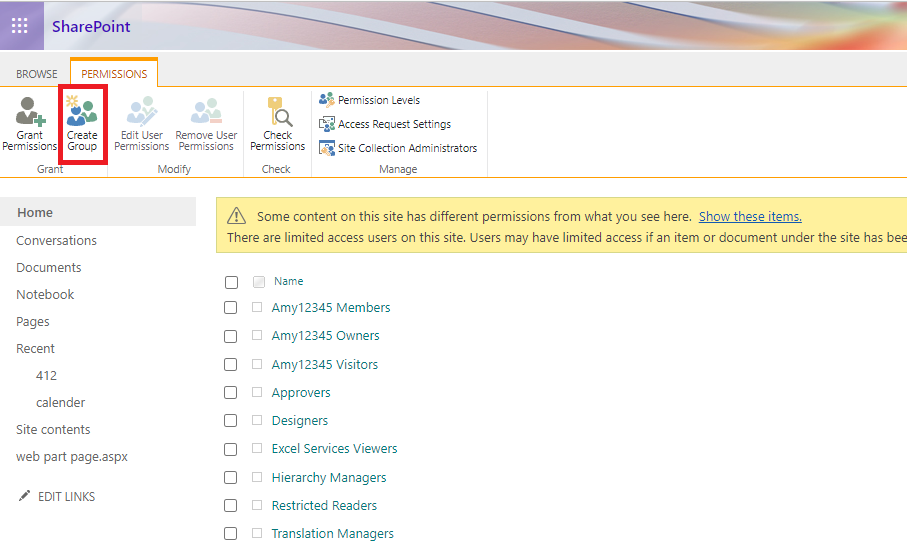Check the Amy12345 Owners row checkbox
907x548 pixels.
click(x=230, y=336)
